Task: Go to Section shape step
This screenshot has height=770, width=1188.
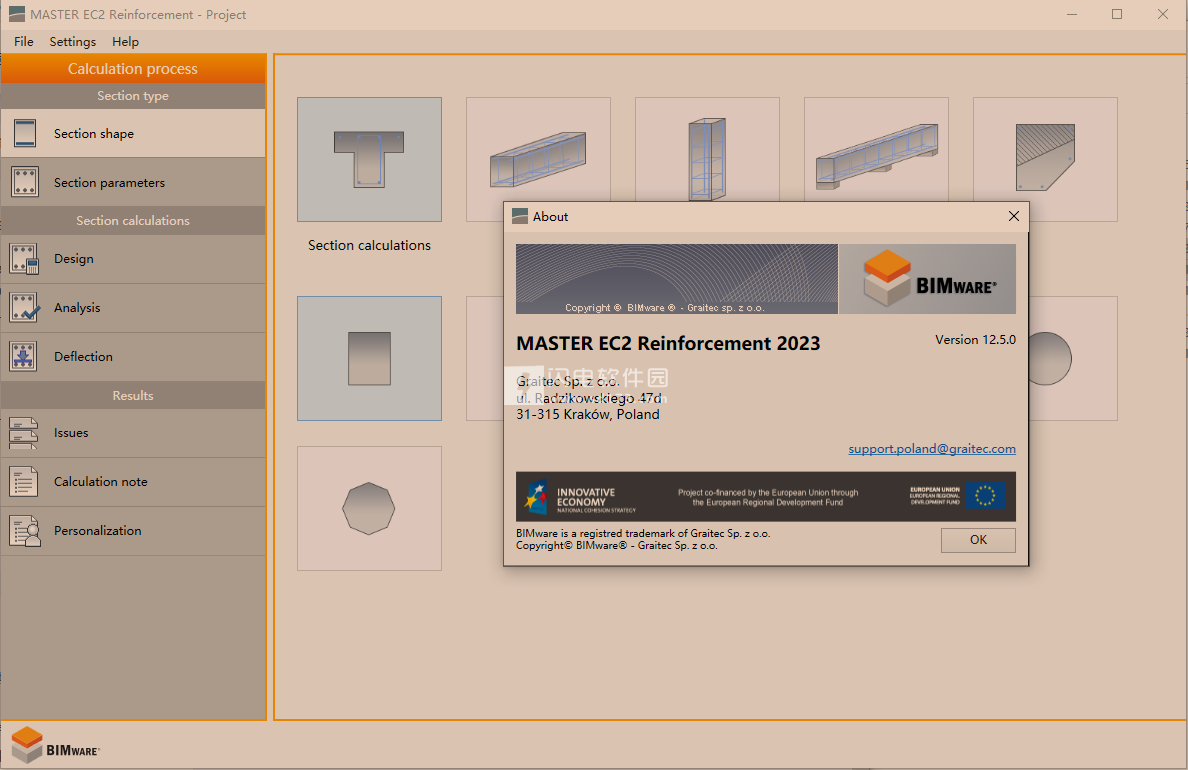Action: [x=133, y=133]
